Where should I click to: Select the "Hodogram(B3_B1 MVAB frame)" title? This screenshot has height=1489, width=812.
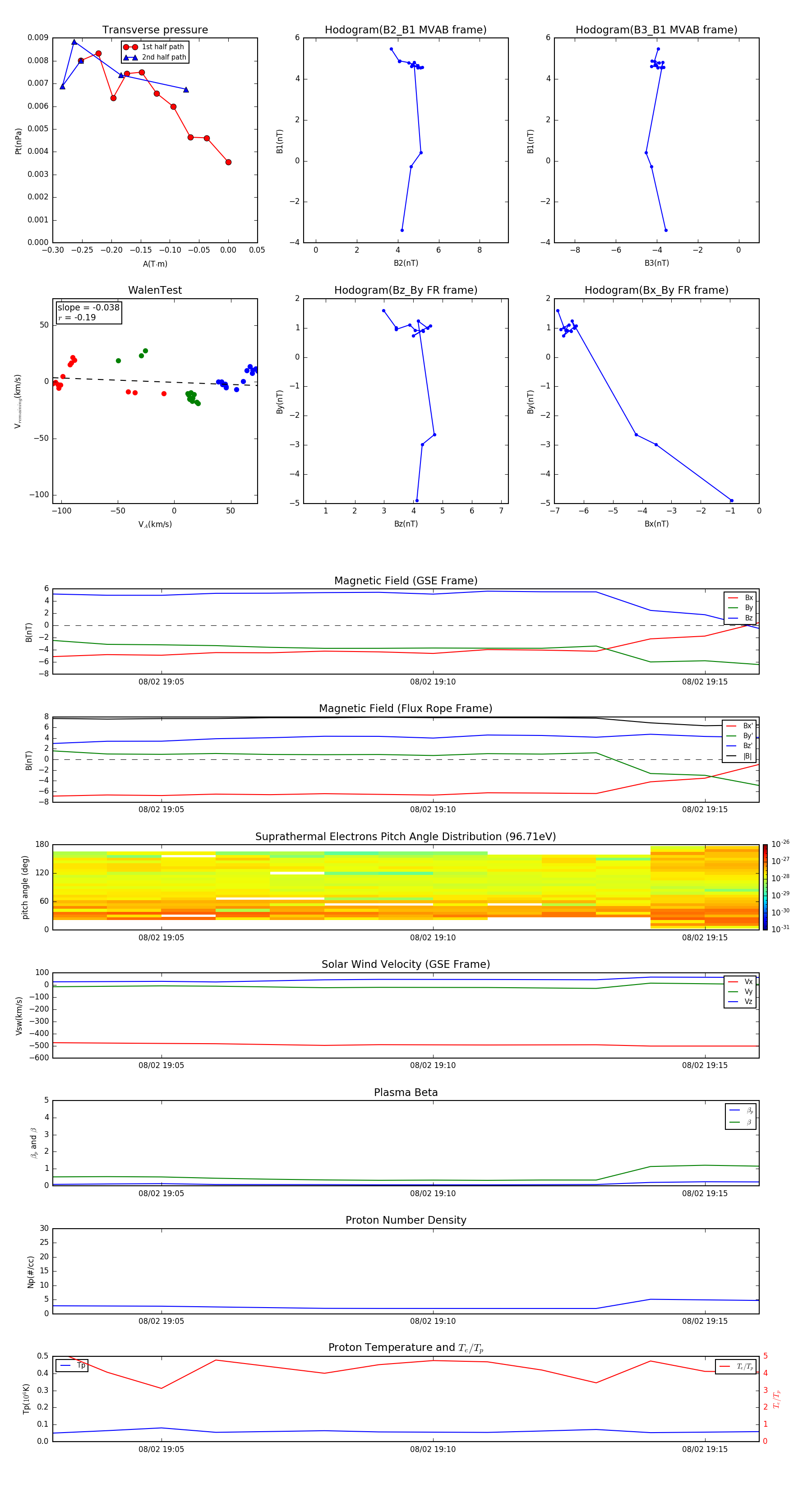(x=656, y=30)
